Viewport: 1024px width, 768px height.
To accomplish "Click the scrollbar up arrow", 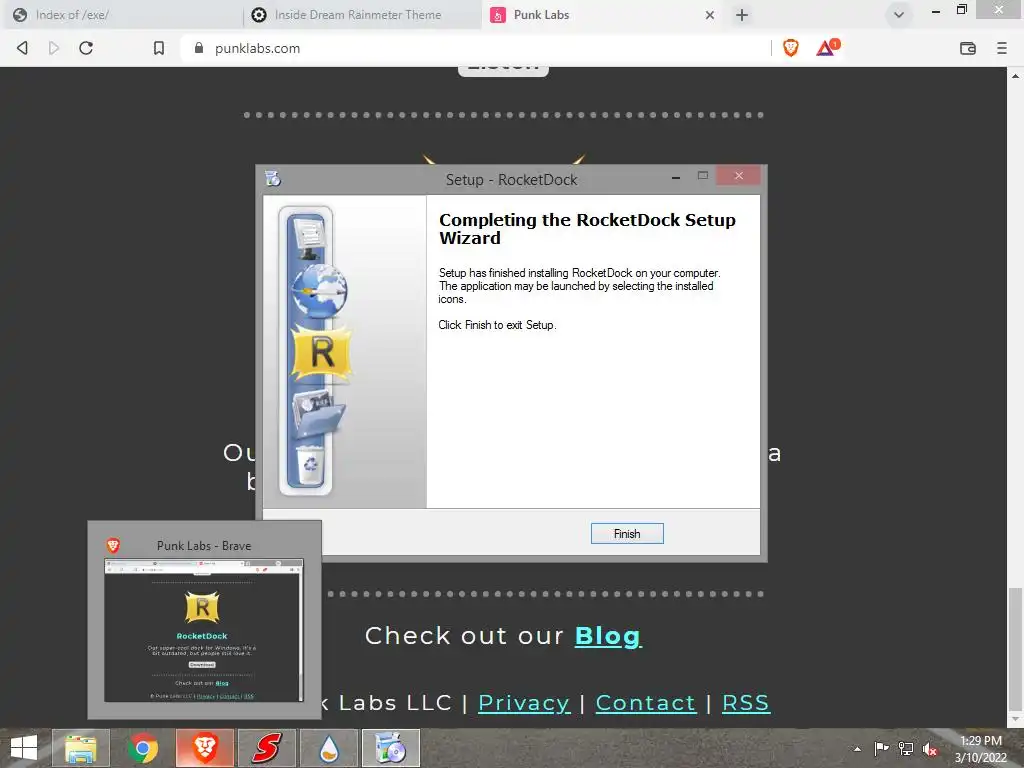I will (x=1015, y=76).
